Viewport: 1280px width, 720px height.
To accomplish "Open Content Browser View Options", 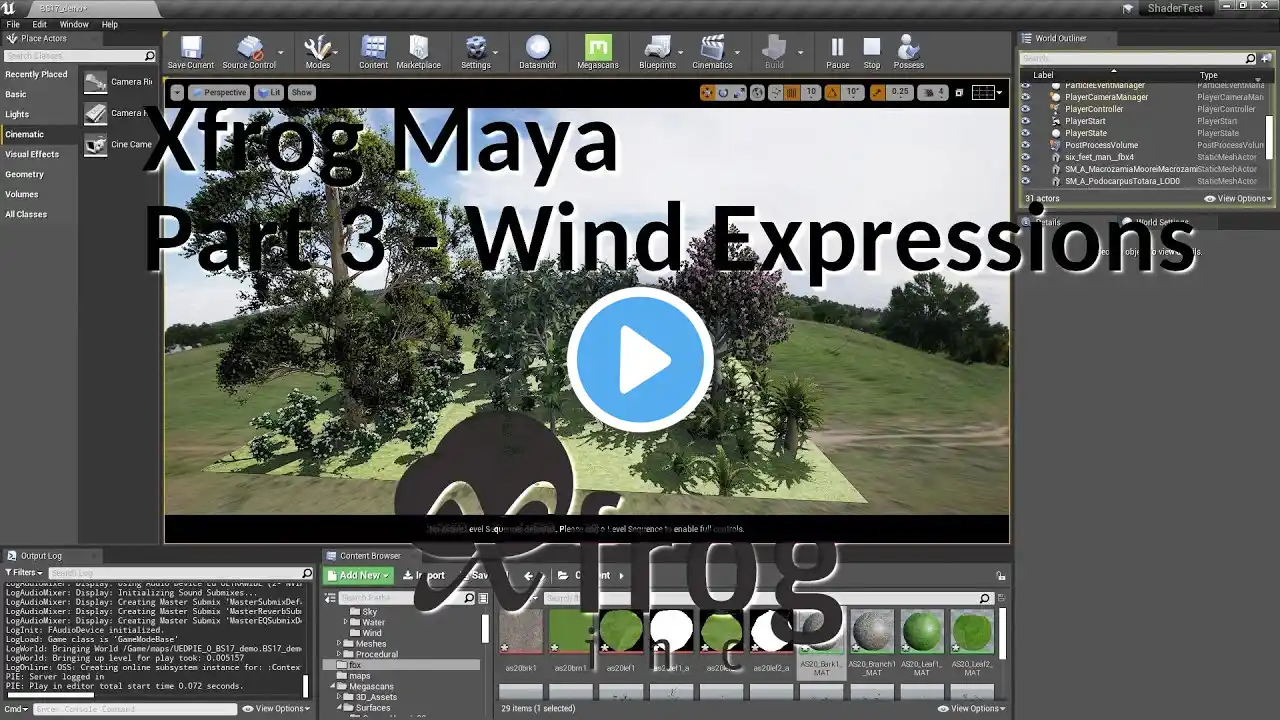I will pos(971,708).
